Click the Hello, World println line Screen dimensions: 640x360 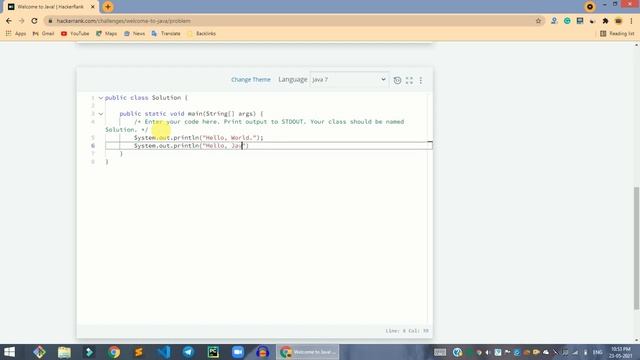[x=198, y=138]
